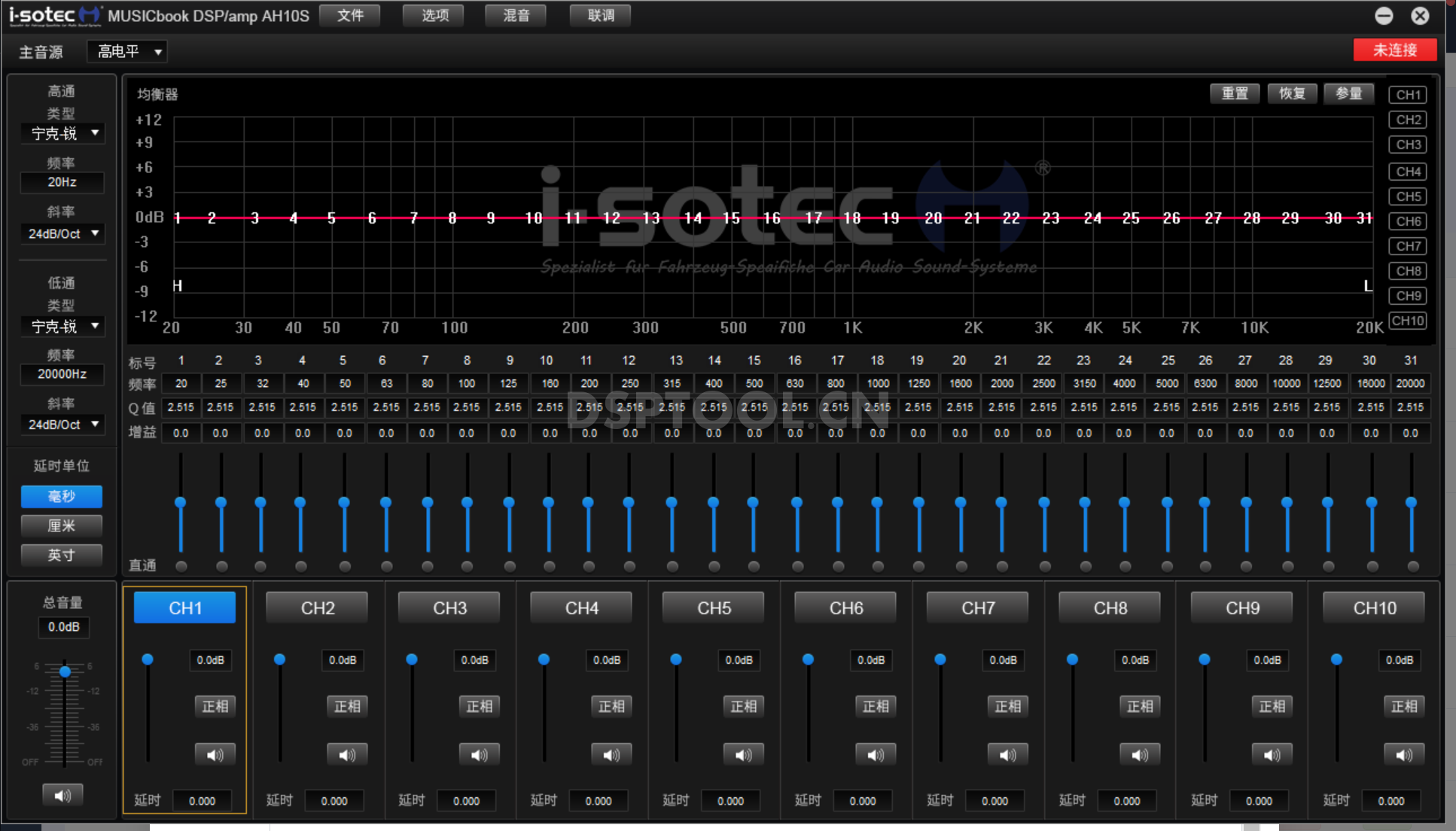This screenshot has width=1456, height=831.
Task: Mute CH7 using its speaker icon
Action: click(1007, 754)
